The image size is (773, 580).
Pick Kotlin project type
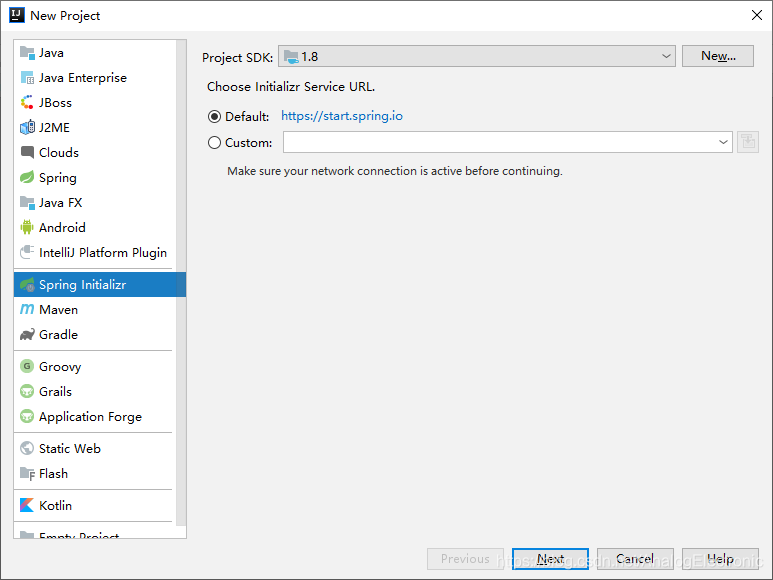pos(95,505)
